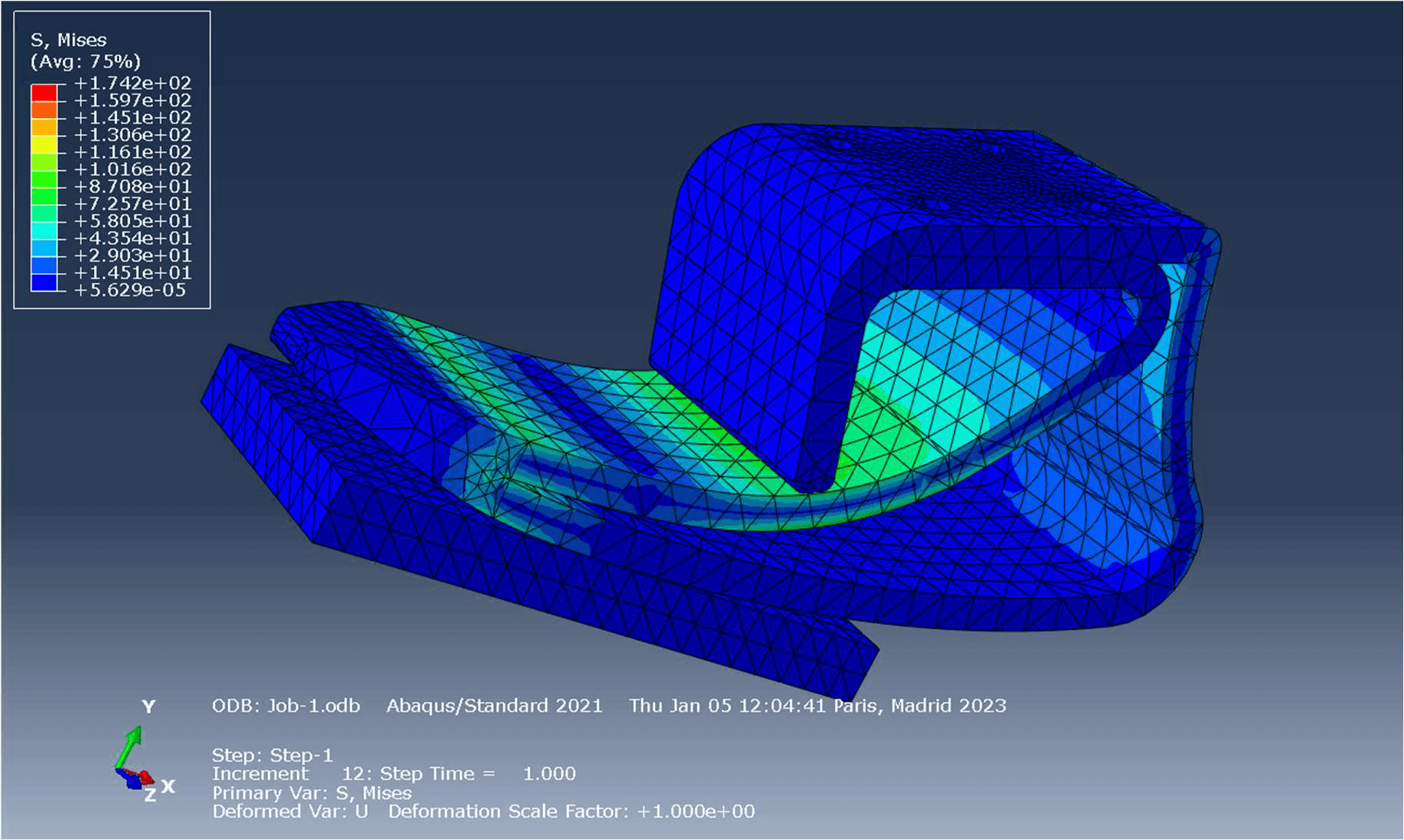Click the 'Step: Step-1' state text

click(272, 755)
